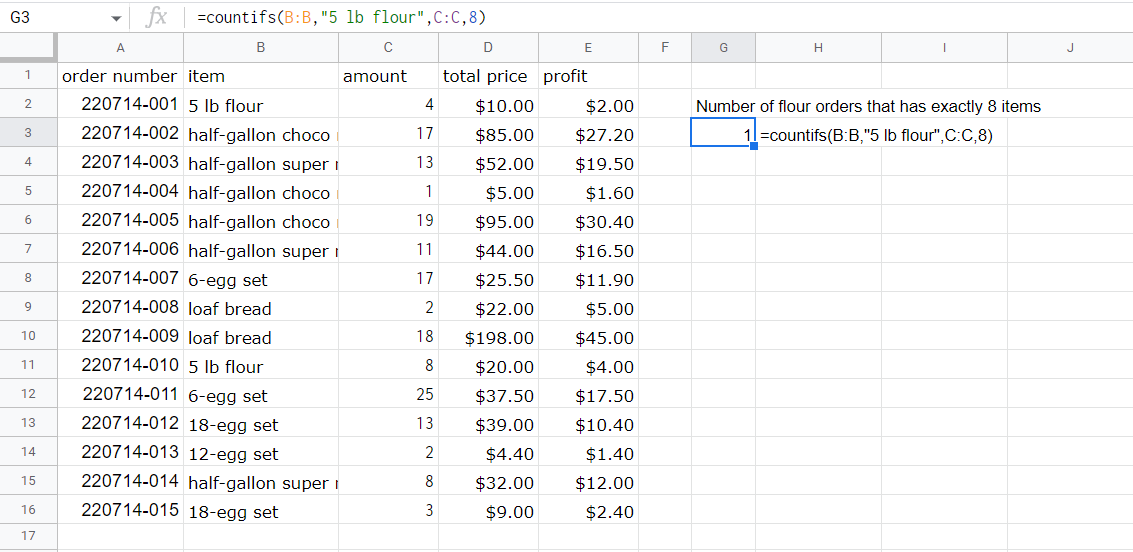The height and width of the screenshot is (552, 1133).
Task: Click the 'order number' header cell
Action: click(120, 75)
